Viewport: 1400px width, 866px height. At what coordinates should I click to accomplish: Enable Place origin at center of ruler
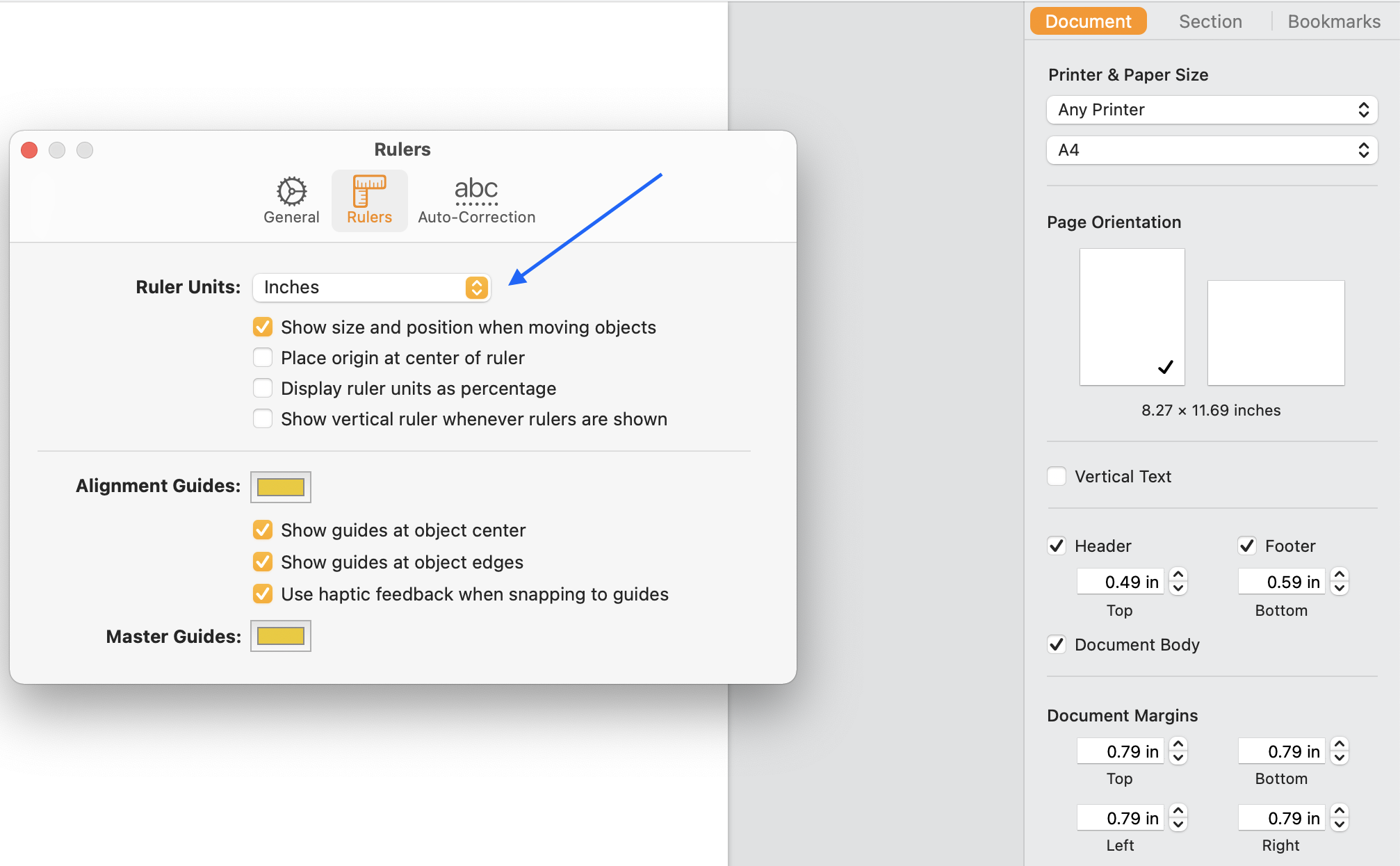pyautogui.click(x=263, y=358)
